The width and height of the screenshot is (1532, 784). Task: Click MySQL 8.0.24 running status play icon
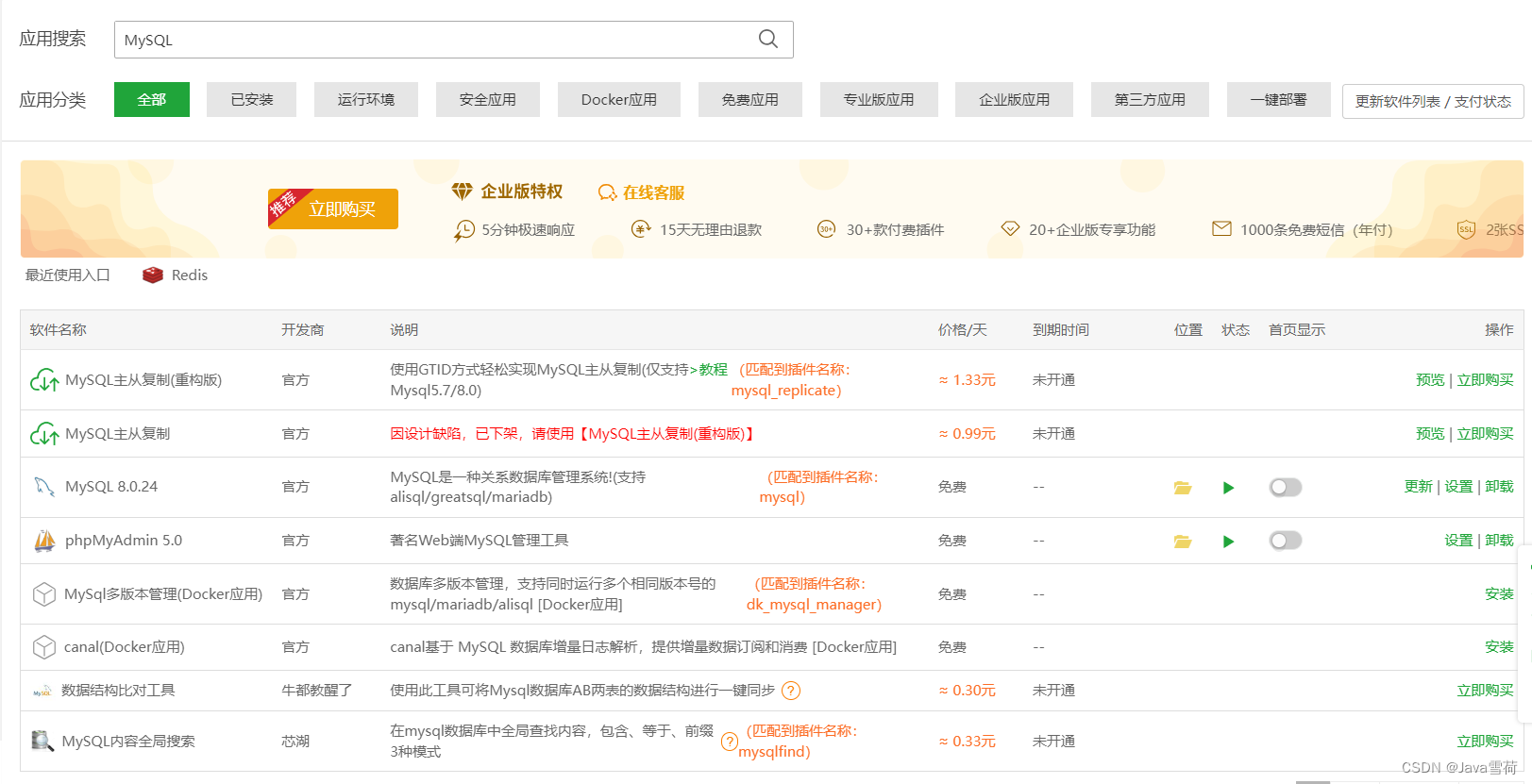(1228, 488)
